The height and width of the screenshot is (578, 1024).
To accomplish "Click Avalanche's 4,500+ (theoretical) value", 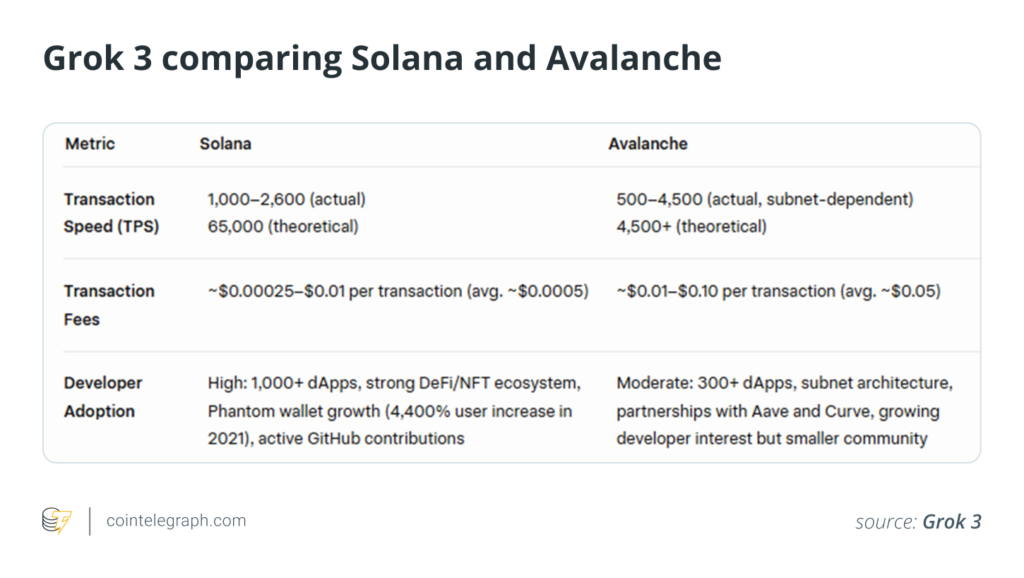I will [692, 227].
